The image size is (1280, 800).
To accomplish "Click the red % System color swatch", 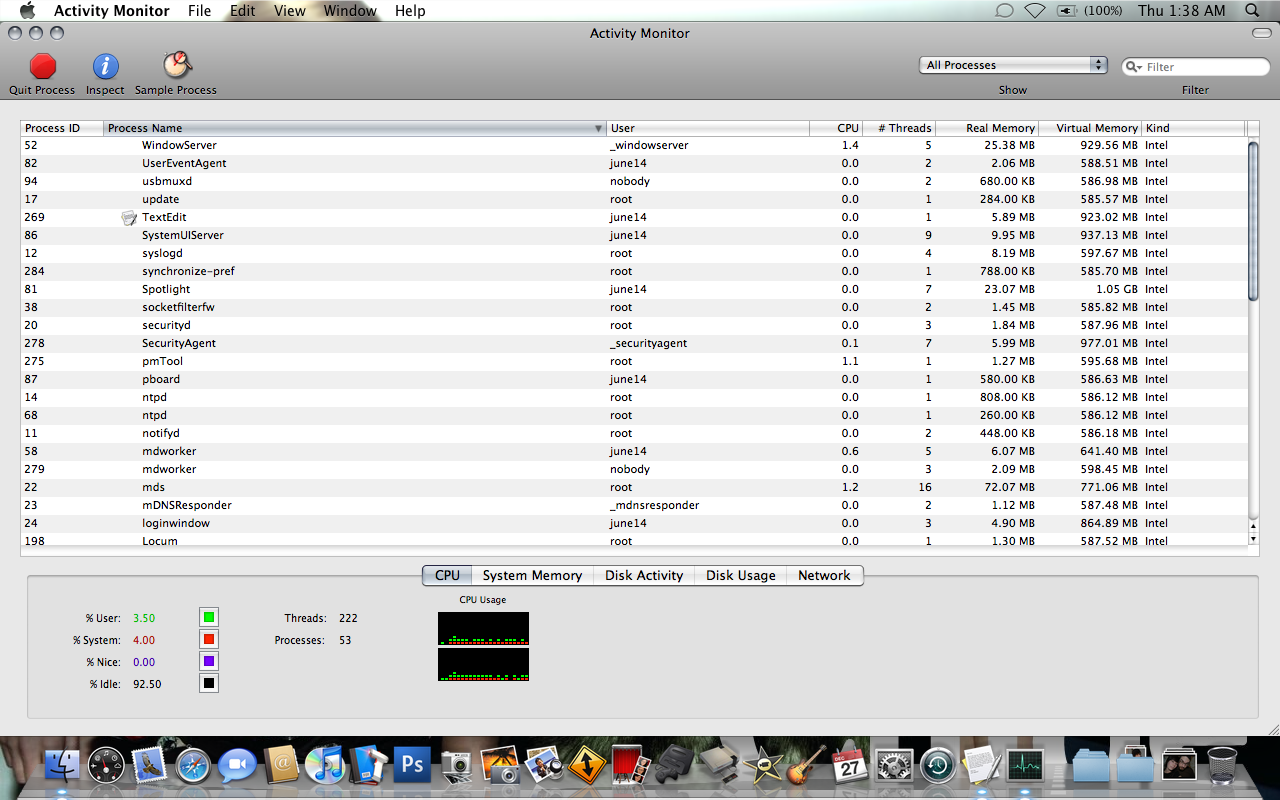I will click(209, 639).
